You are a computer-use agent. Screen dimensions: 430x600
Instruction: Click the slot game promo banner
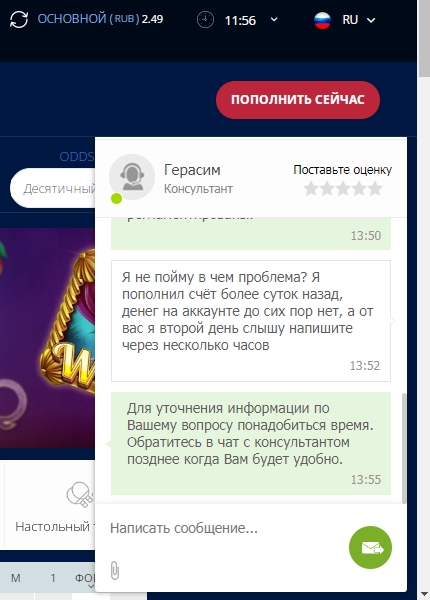coord(47,338)
